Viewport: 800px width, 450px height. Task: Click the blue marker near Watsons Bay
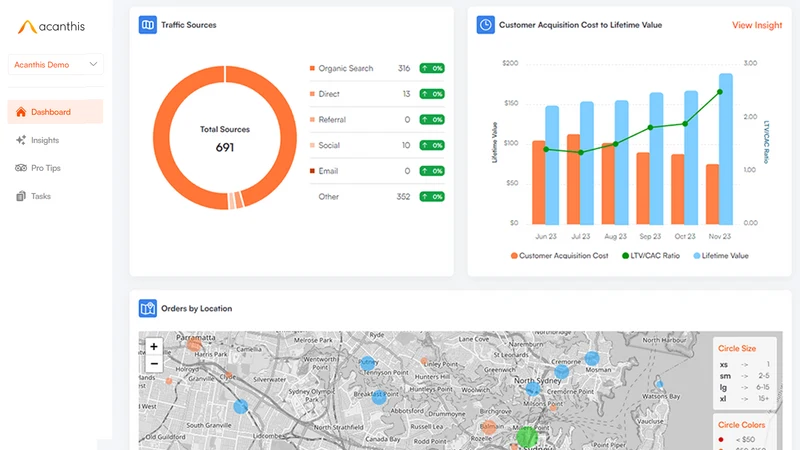(x=659, y=384)
